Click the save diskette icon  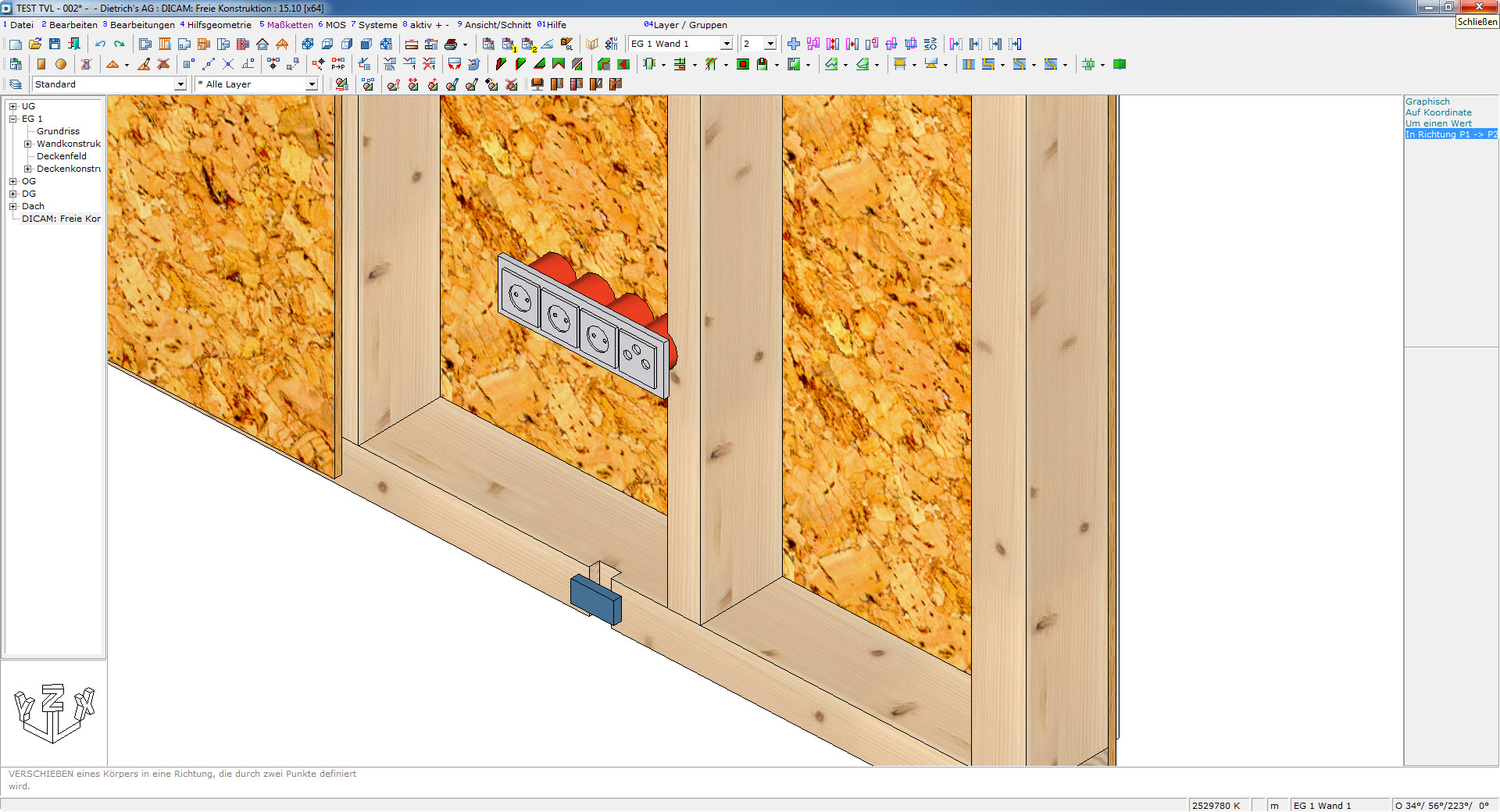[x=55, y=44]
